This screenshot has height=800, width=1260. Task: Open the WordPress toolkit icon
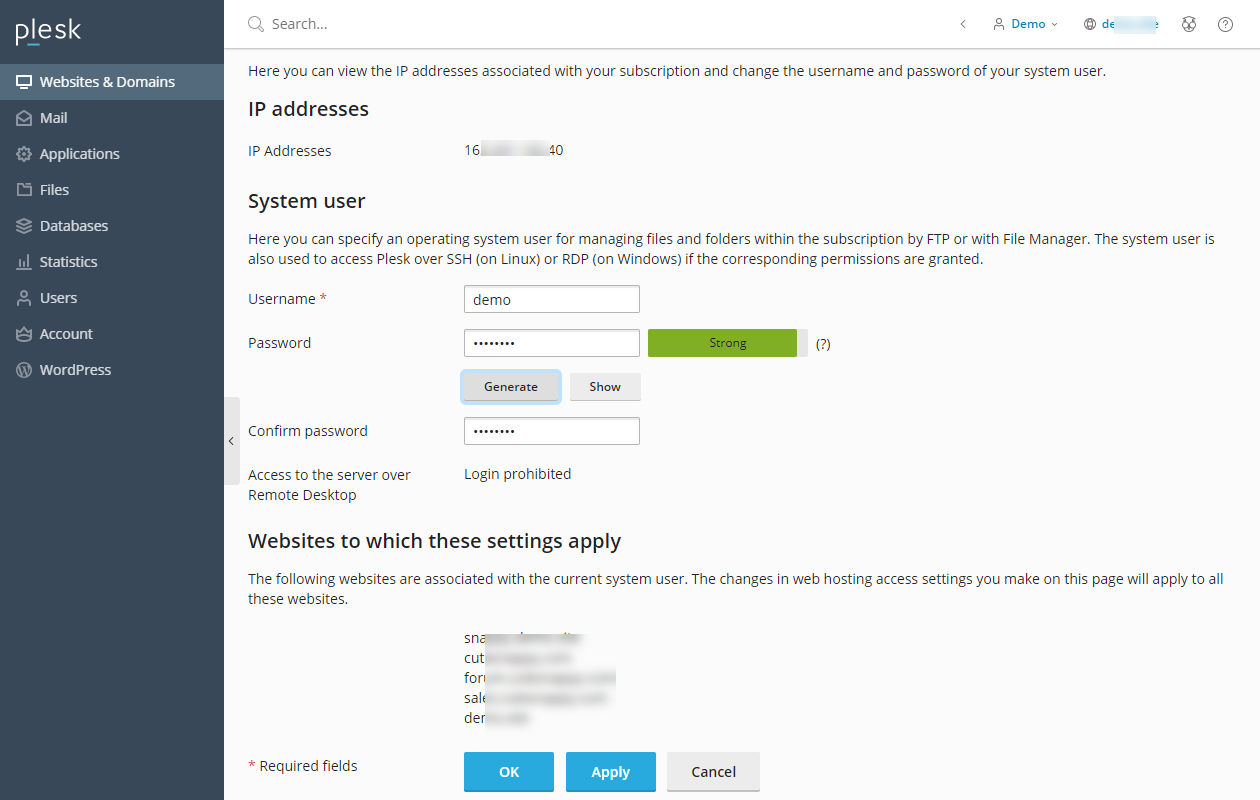pyautogui.click(x=22, y=369)
